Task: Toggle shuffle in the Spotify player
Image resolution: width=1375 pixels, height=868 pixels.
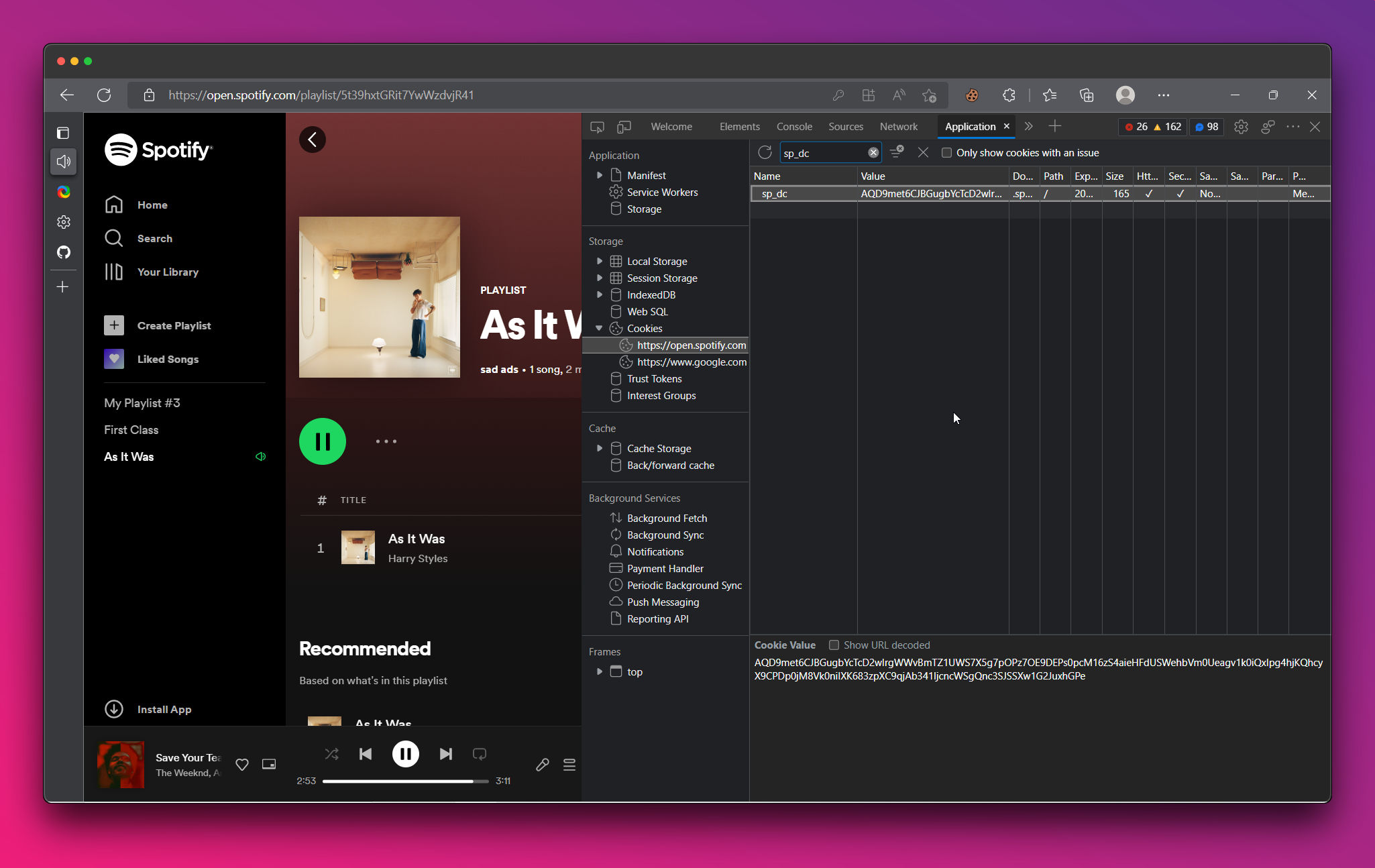Action: [x=332, y=754]
